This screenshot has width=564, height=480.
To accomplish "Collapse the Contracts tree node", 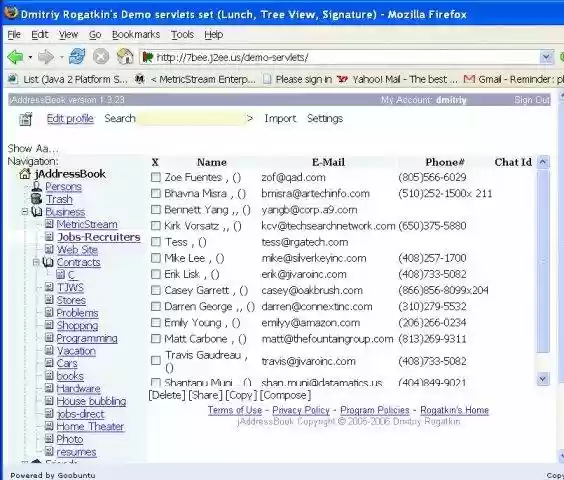I will coord(36,262).
